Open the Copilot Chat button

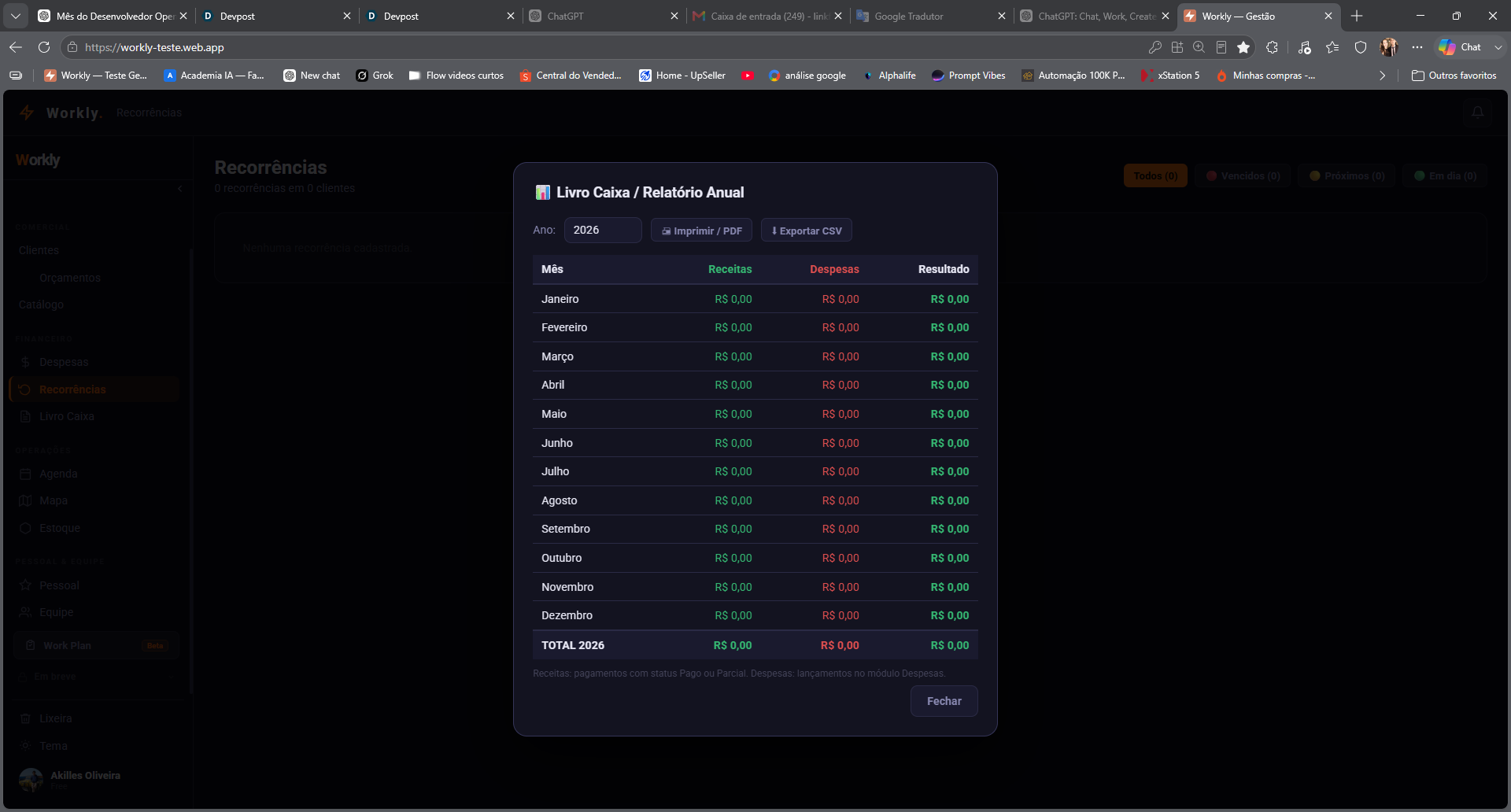[1461, 47]
